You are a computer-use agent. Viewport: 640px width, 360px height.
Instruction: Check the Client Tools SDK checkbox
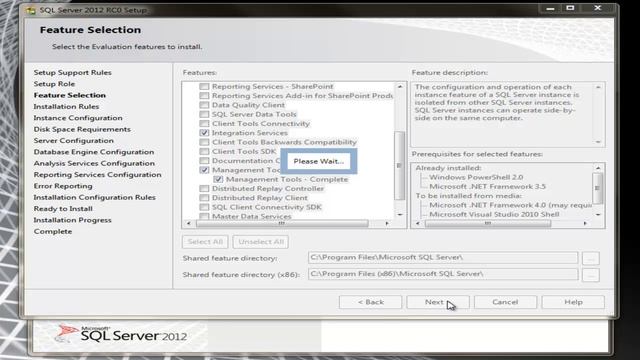pyautogui.click(x=204, y=151)
